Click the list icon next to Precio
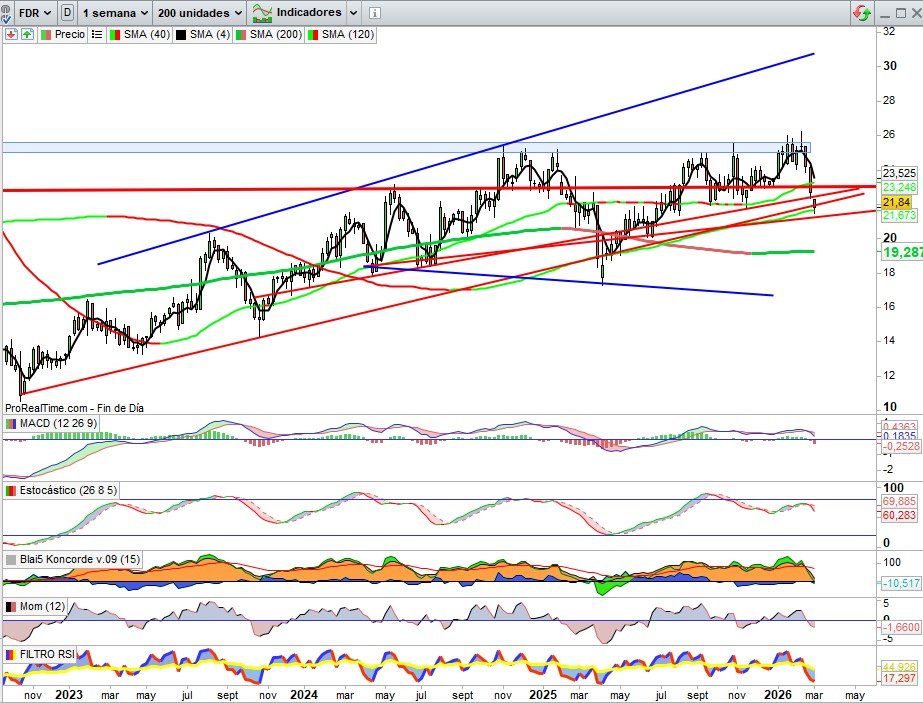The height and width of the screenshot is (703, 923). tap(97, 35)
